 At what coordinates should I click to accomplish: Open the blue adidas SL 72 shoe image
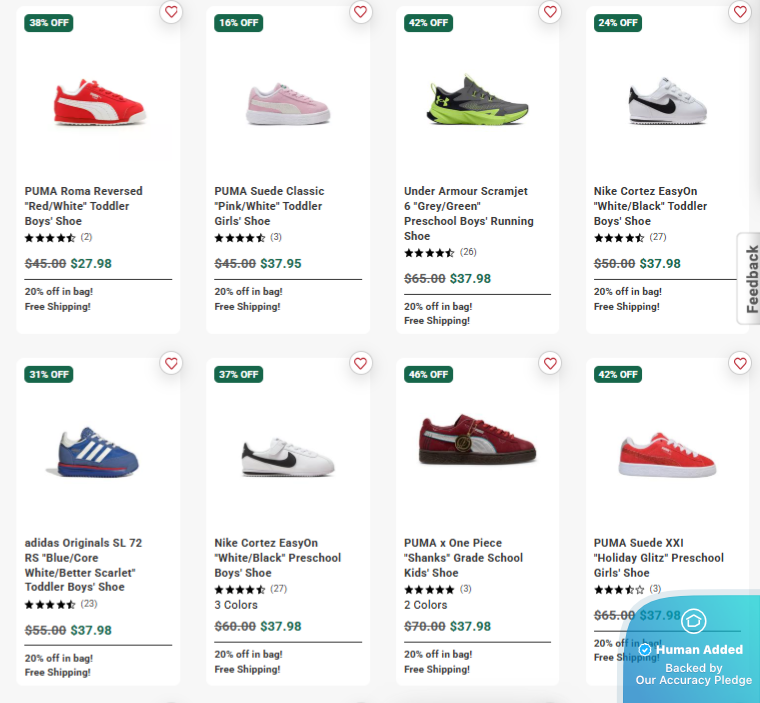click(x=93, y=452)
